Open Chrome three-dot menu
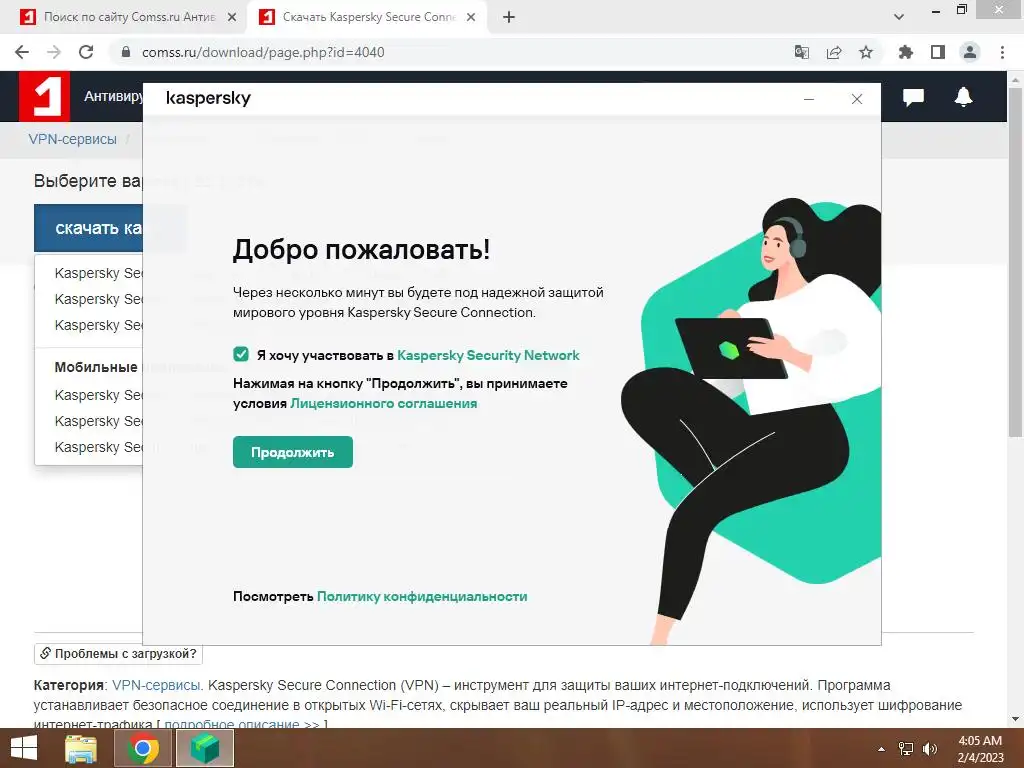Screen dimensions: 1024x768 click(1002, 52)
